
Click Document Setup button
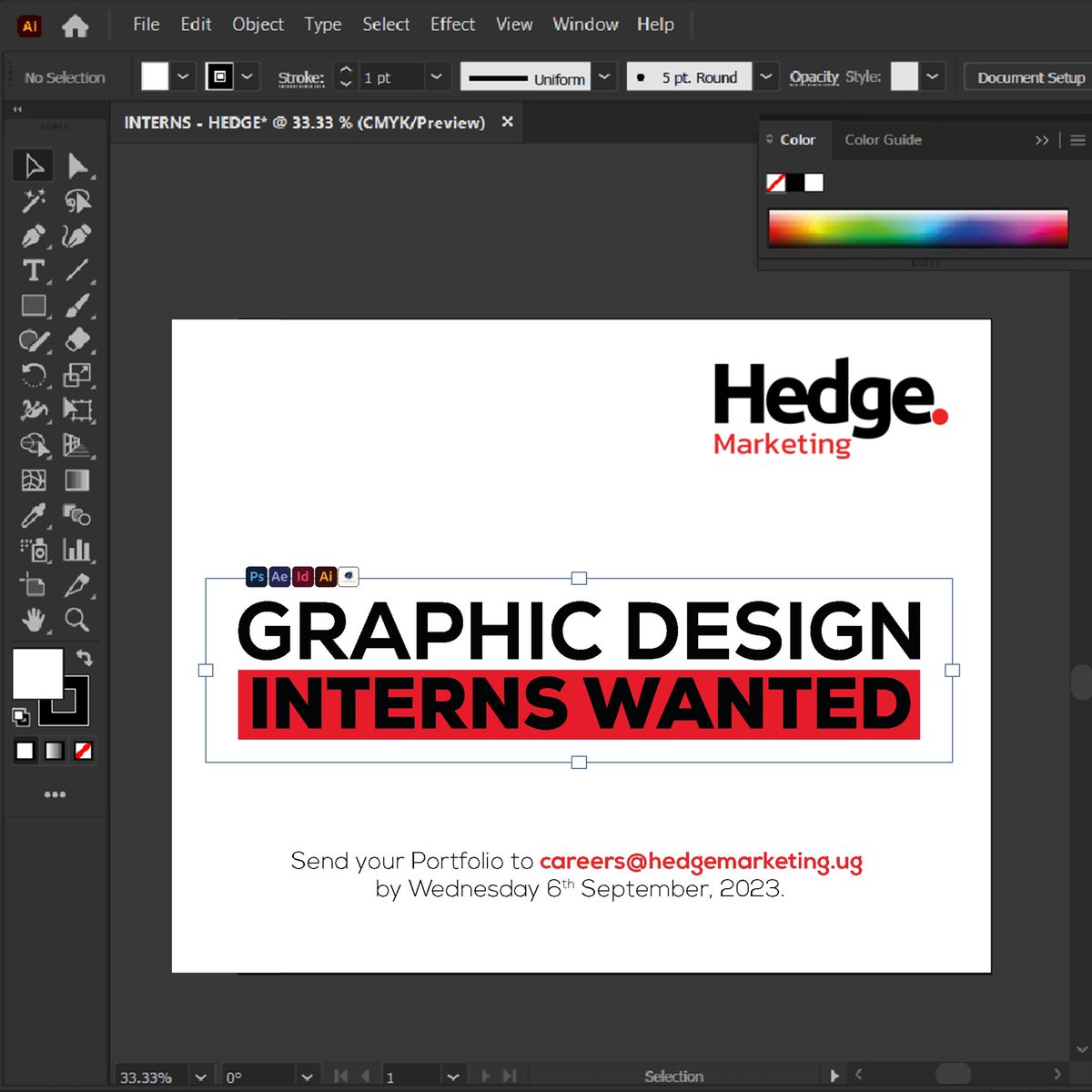[x=1030, y=77]
